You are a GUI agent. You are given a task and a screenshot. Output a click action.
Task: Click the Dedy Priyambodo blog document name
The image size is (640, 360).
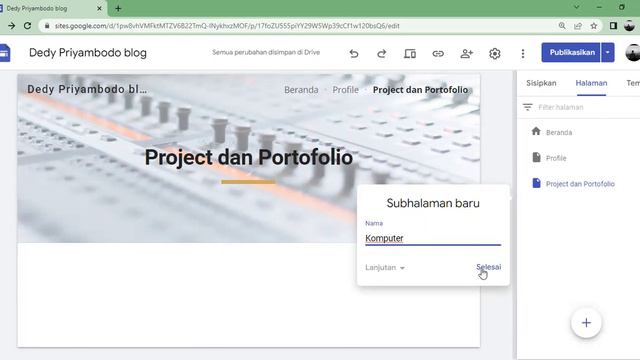pos(88,53)
